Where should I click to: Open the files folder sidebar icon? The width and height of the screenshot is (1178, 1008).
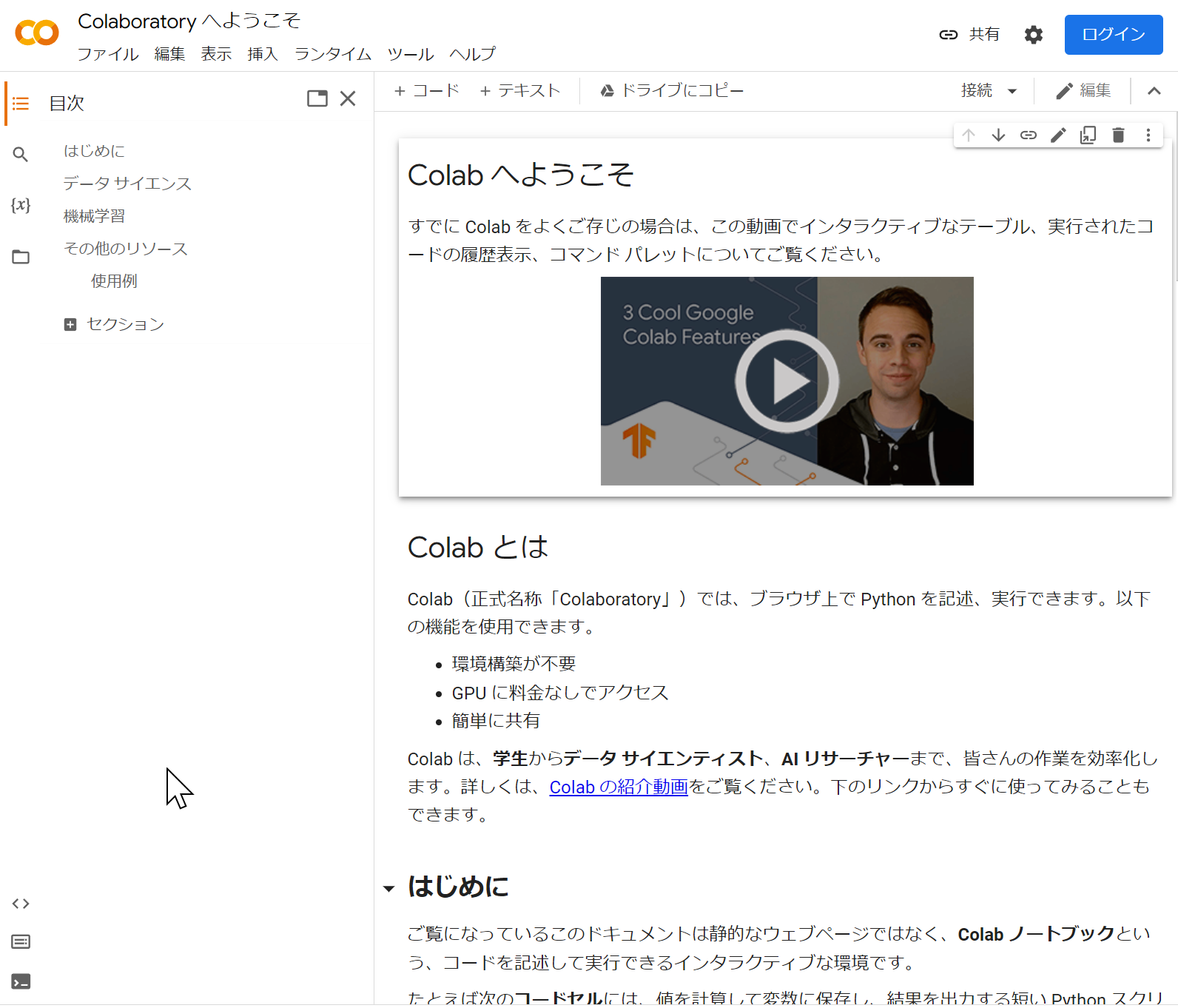point(21,257)
